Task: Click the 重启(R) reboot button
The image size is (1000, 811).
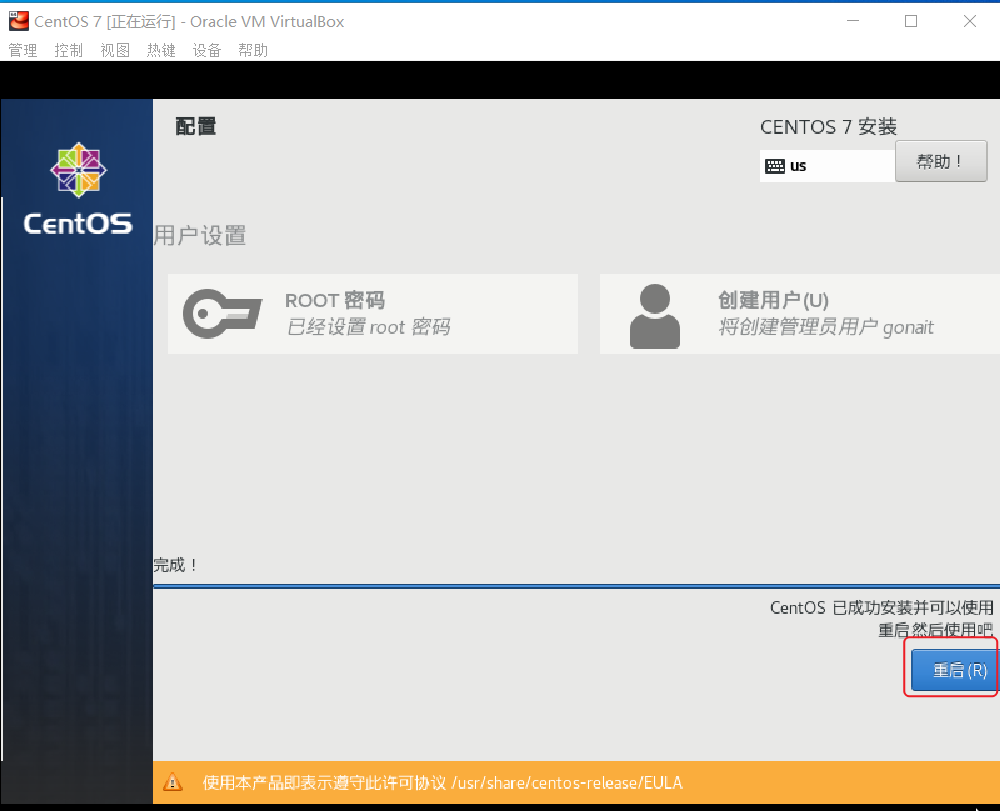Action: click(954, 670)
